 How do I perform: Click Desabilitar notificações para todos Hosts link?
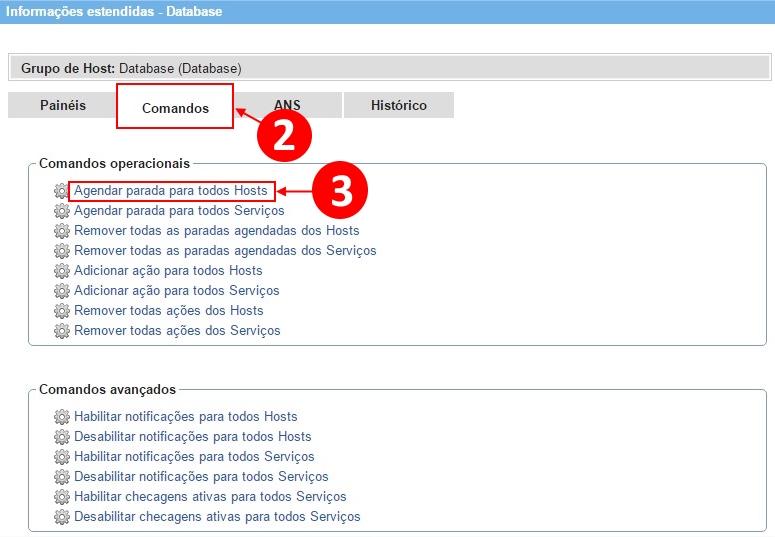(x=192, y=437)
